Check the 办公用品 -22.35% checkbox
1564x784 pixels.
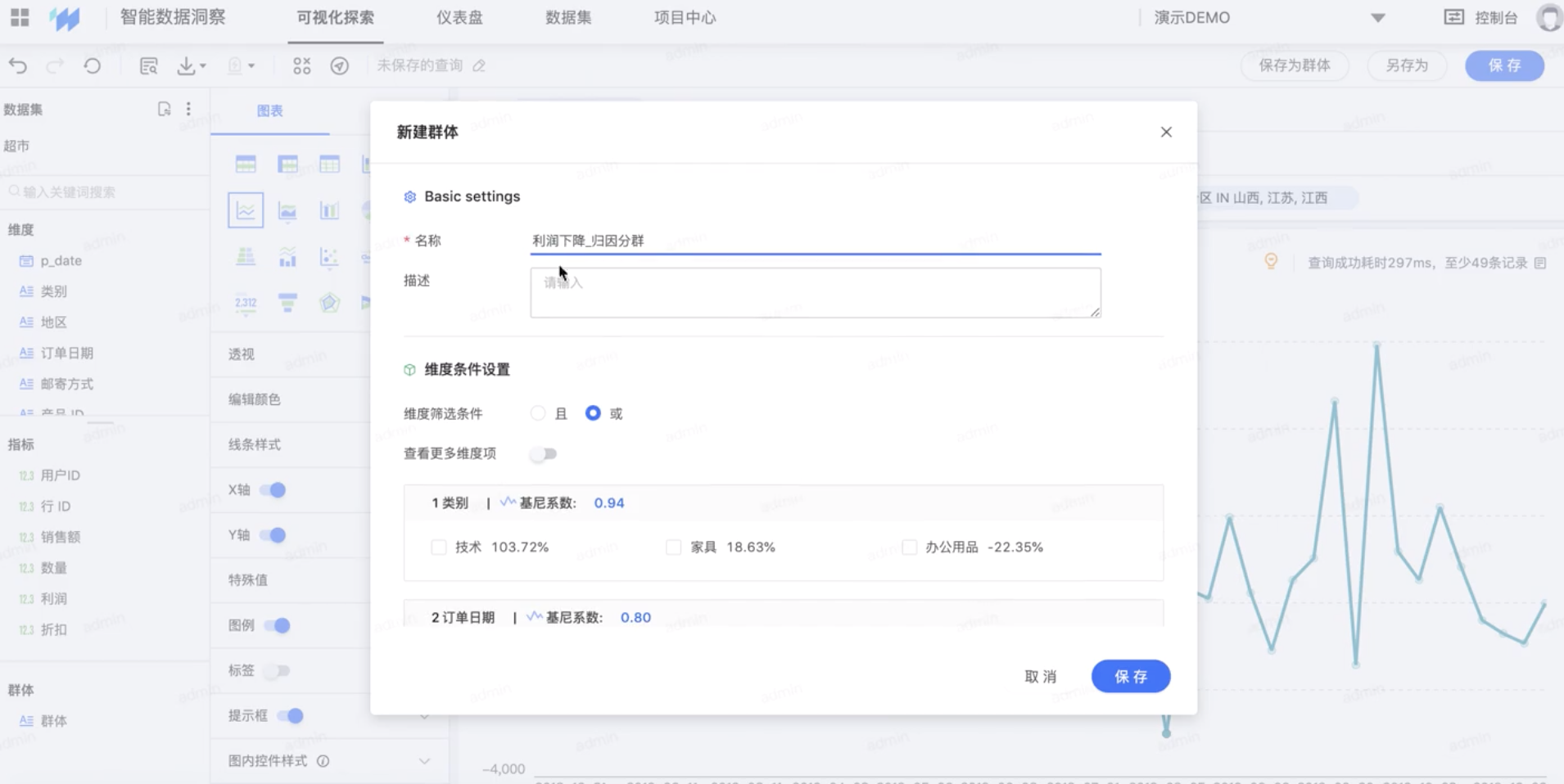[x=909, y=547]
